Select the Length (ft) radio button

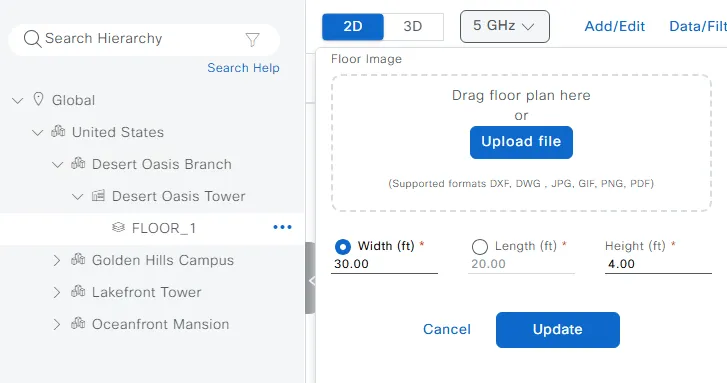[x=479, y=247]
